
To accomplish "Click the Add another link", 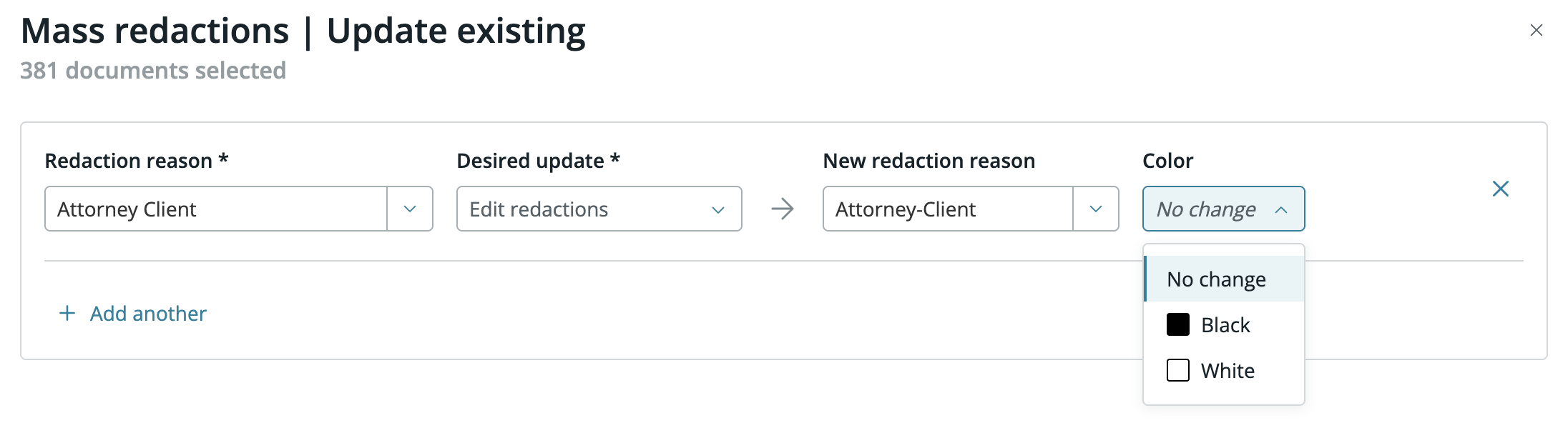I will tap(148, 313).
